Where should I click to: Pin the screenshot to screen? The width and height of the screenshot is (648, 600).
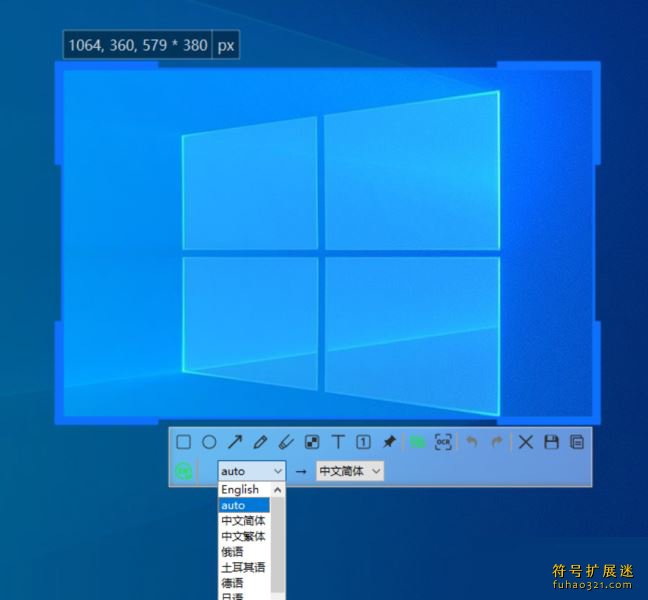(x=389, y=442)
